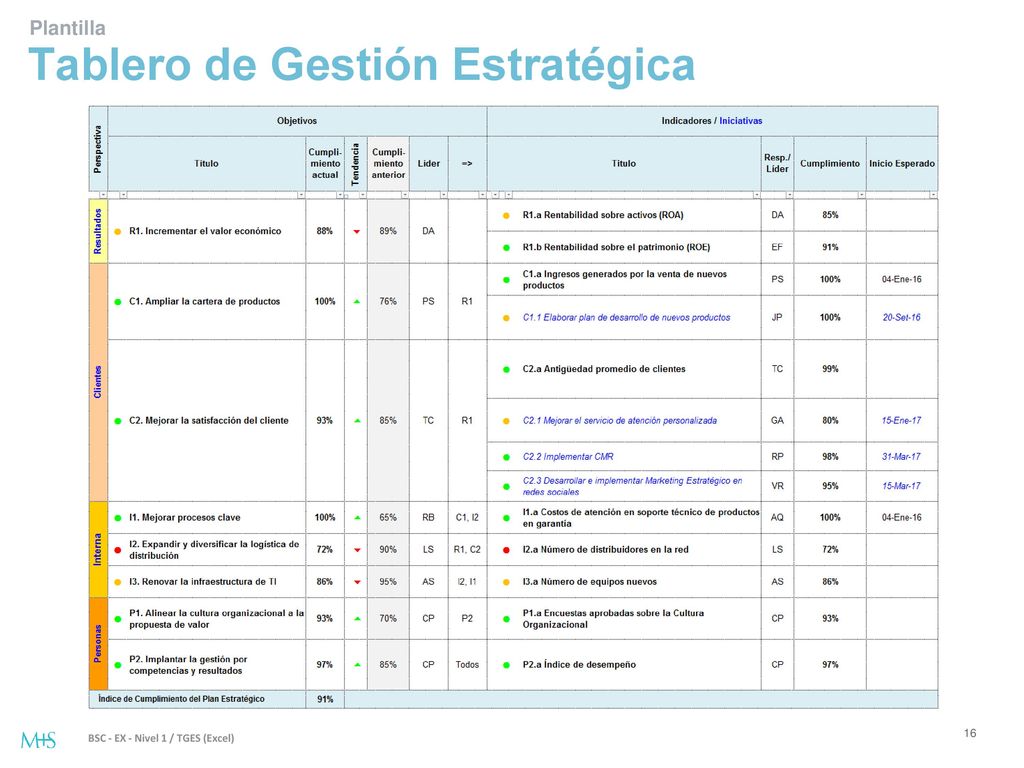Select the green up trend arrow in the C1 row
Viewport: 1024px width, 768px height.
pos(357,302)
